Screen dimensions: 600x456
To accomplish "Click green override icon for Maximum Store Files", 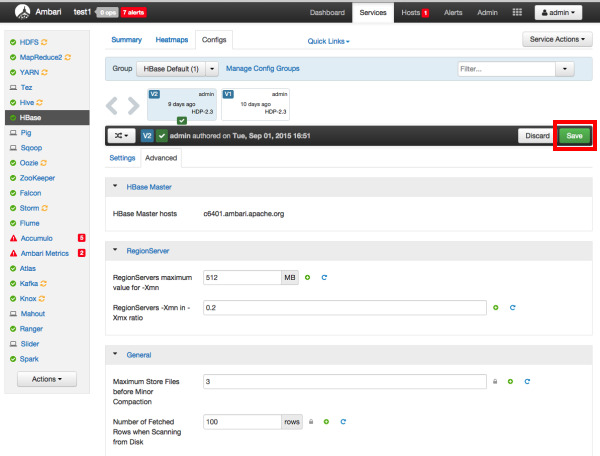I will point(510,381).
